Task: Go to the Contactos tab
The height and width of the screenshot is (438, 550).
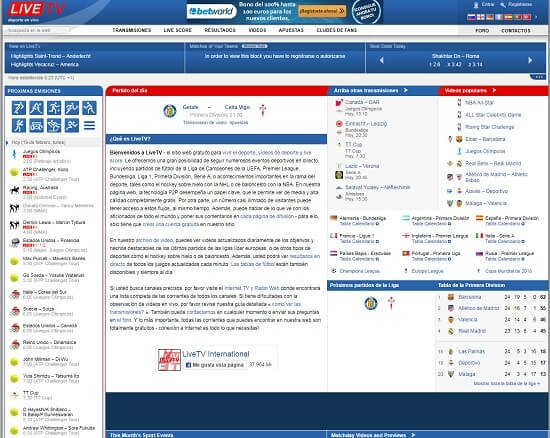Action: [516, 31]
